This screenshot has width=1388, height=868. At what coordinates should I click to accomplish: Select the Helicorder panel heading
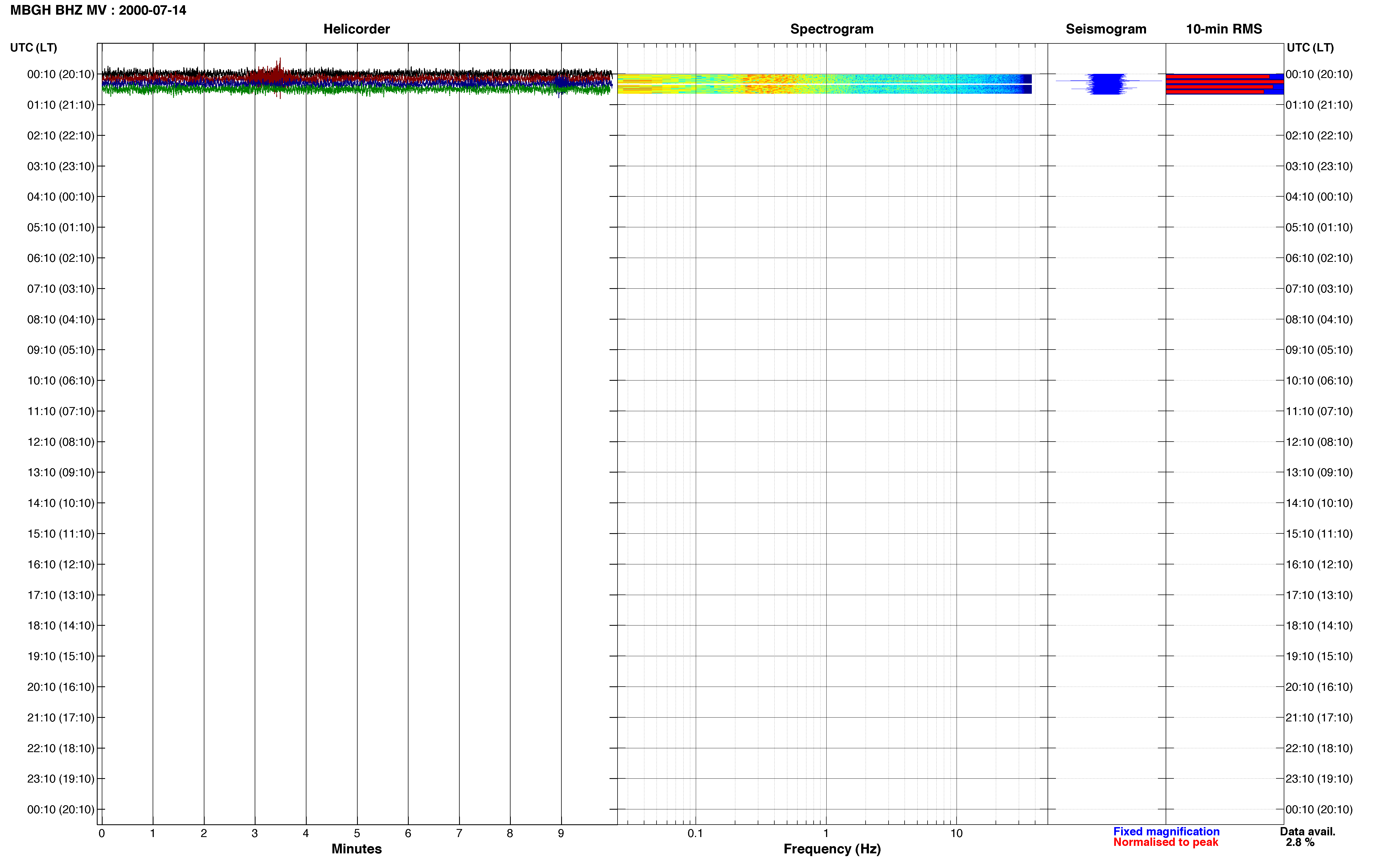356,29
